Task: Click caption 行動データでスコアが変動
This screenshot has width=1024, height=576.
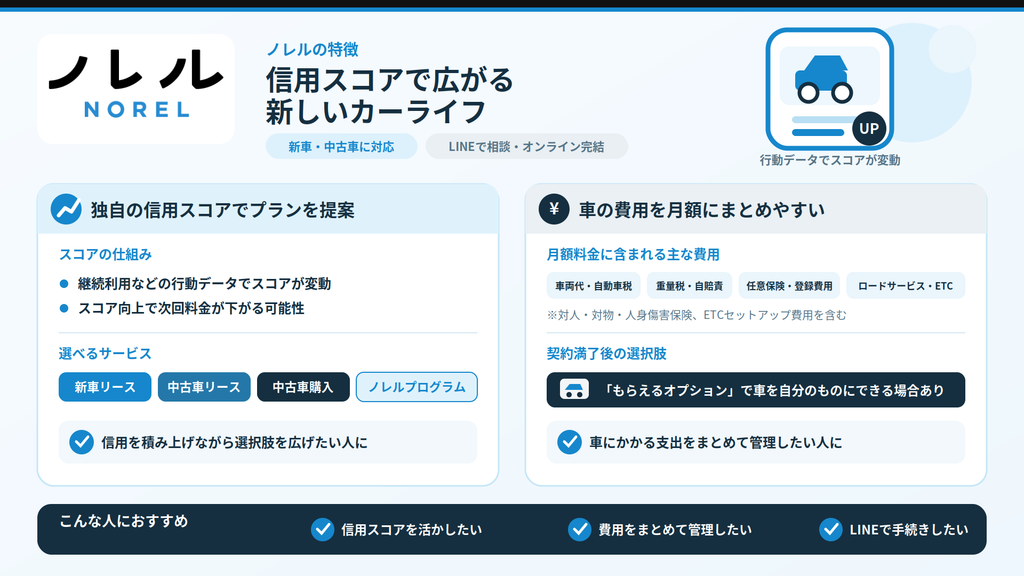Action: point(830,160)
